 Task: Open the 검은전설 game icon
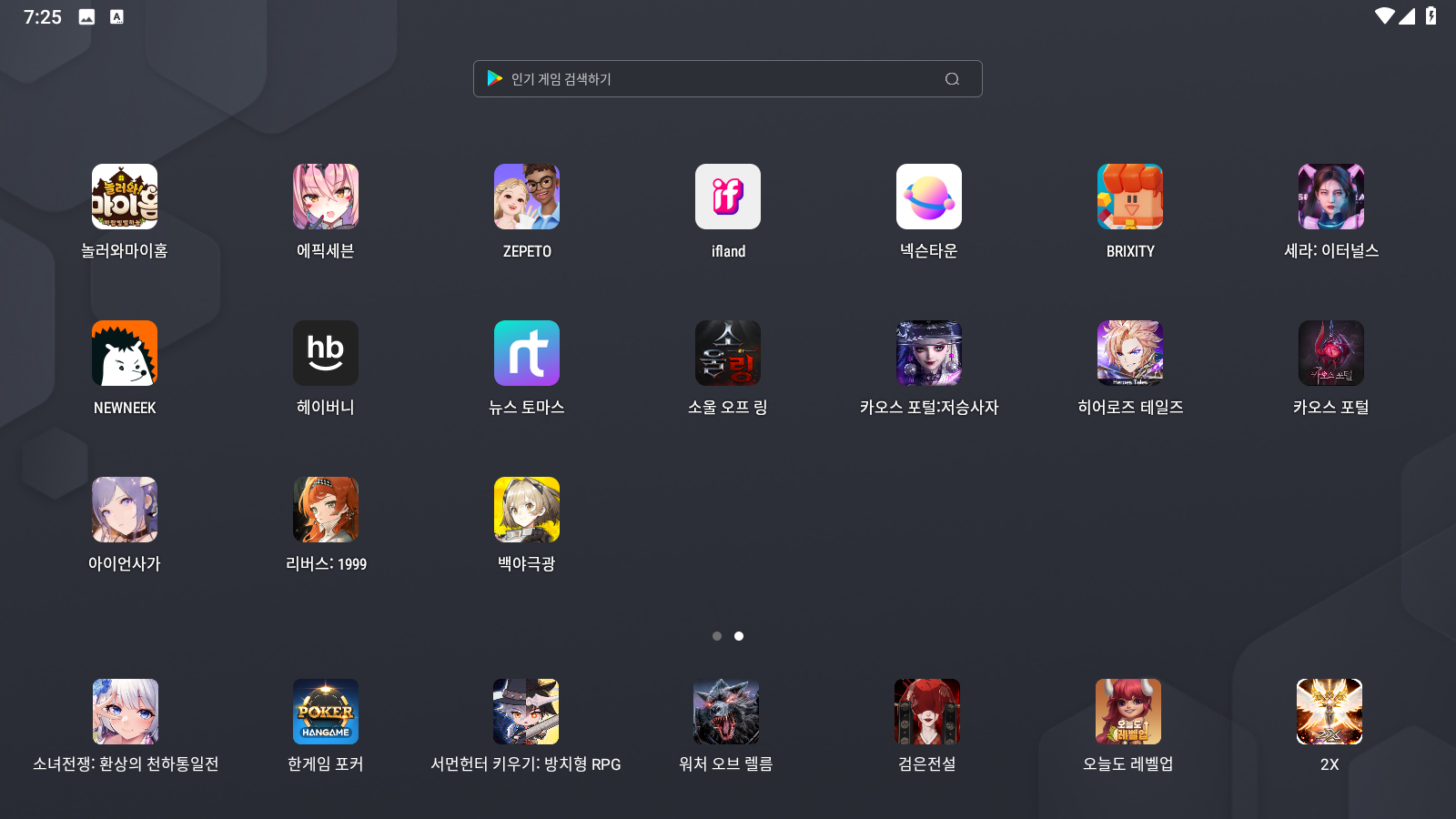pyautogui.click(x=927, y=712)
